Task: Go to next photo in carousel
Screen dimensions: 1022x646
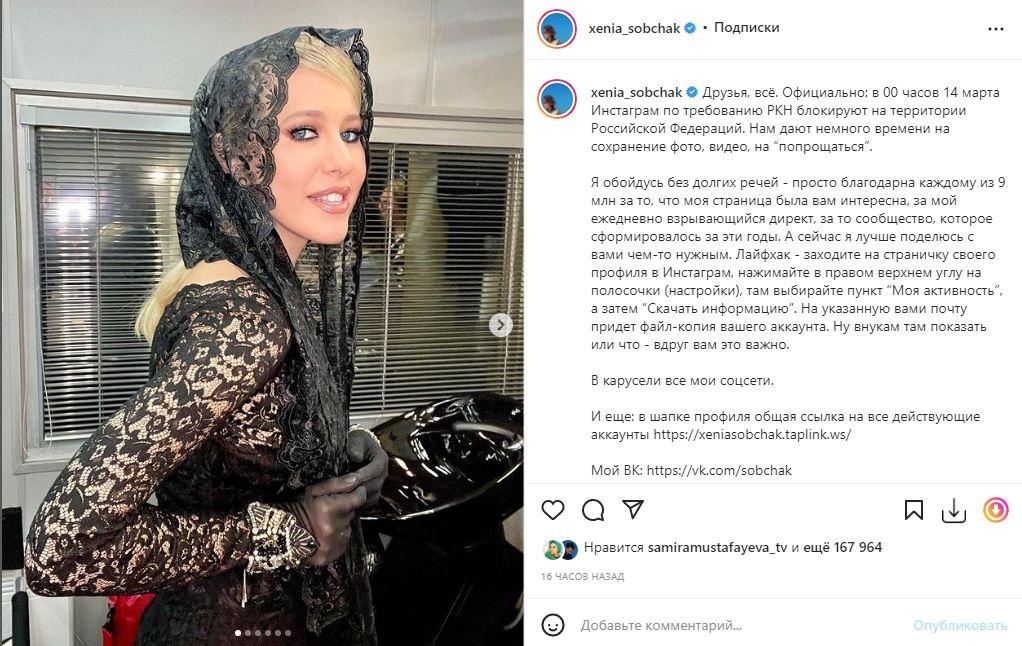Action: tap(501, 325)
